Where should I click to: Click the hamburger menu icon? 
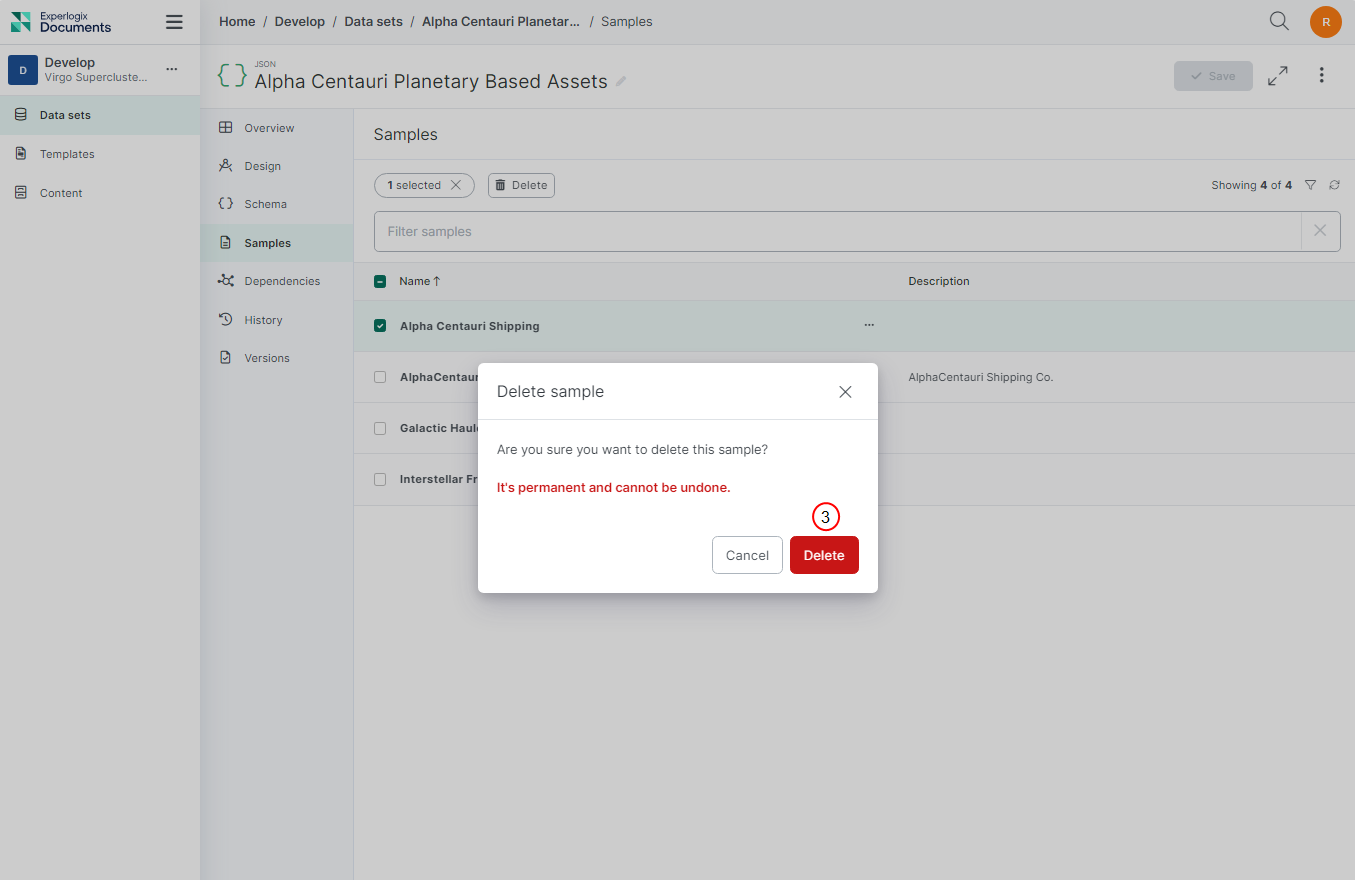point(174,22)
